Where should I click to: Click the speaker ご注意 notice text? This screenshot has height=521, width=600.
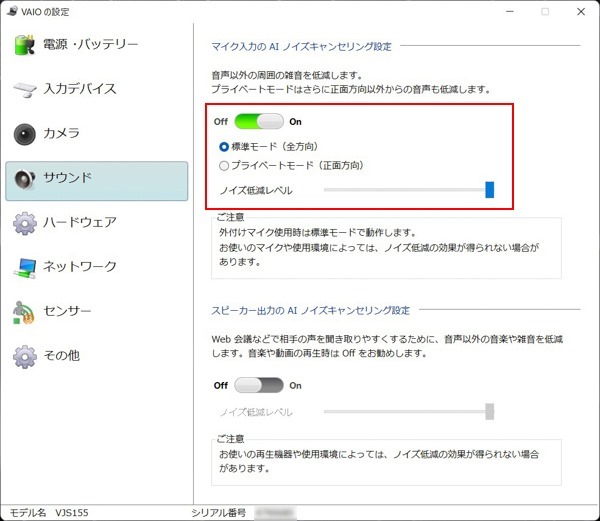pos(379,461)
